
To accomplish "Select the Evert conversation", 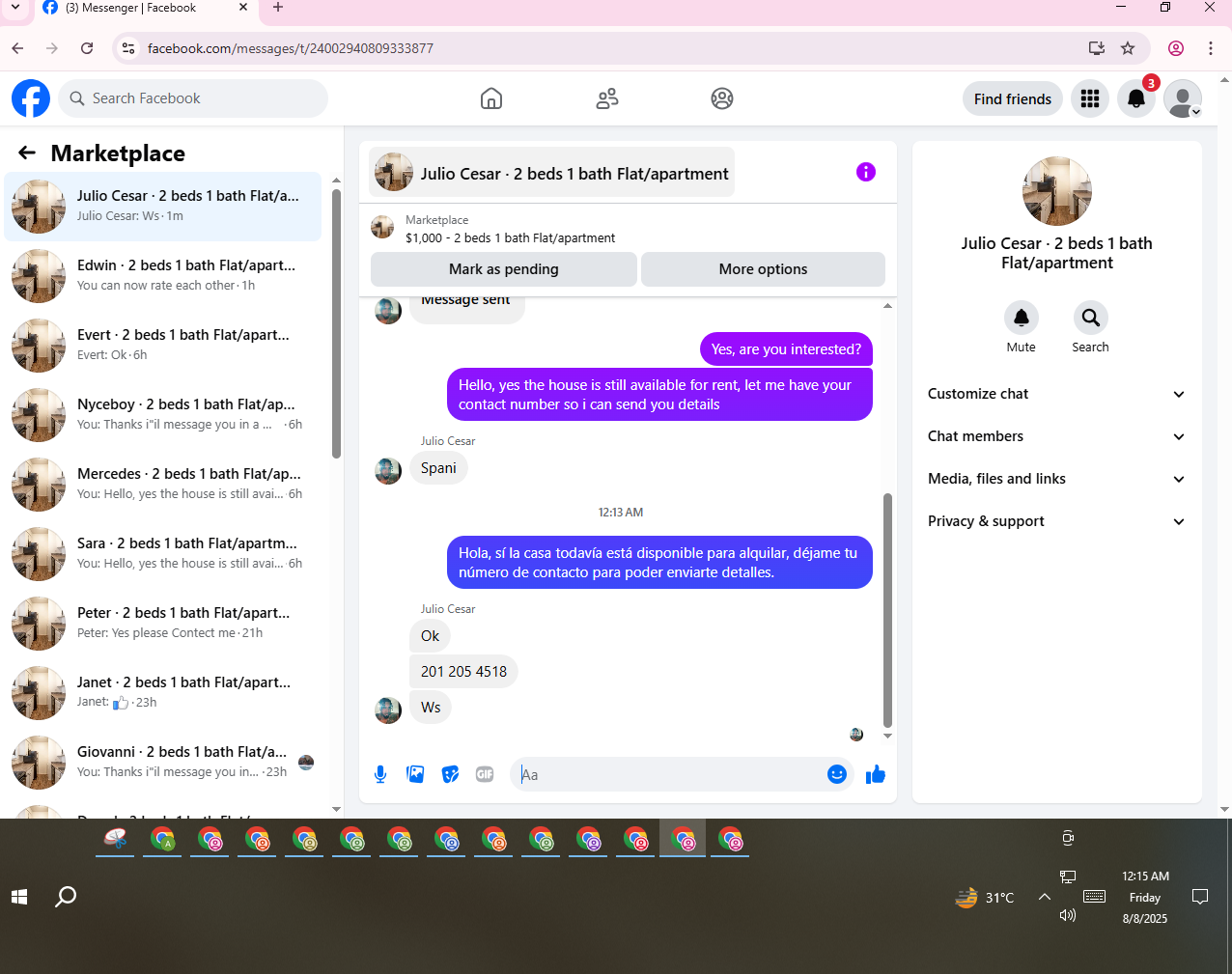I will coord(163,346).
